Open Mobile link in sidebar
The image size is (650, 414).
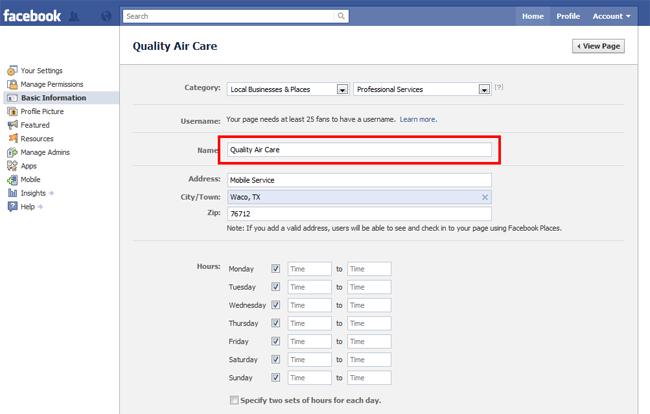tap(30, 179)
